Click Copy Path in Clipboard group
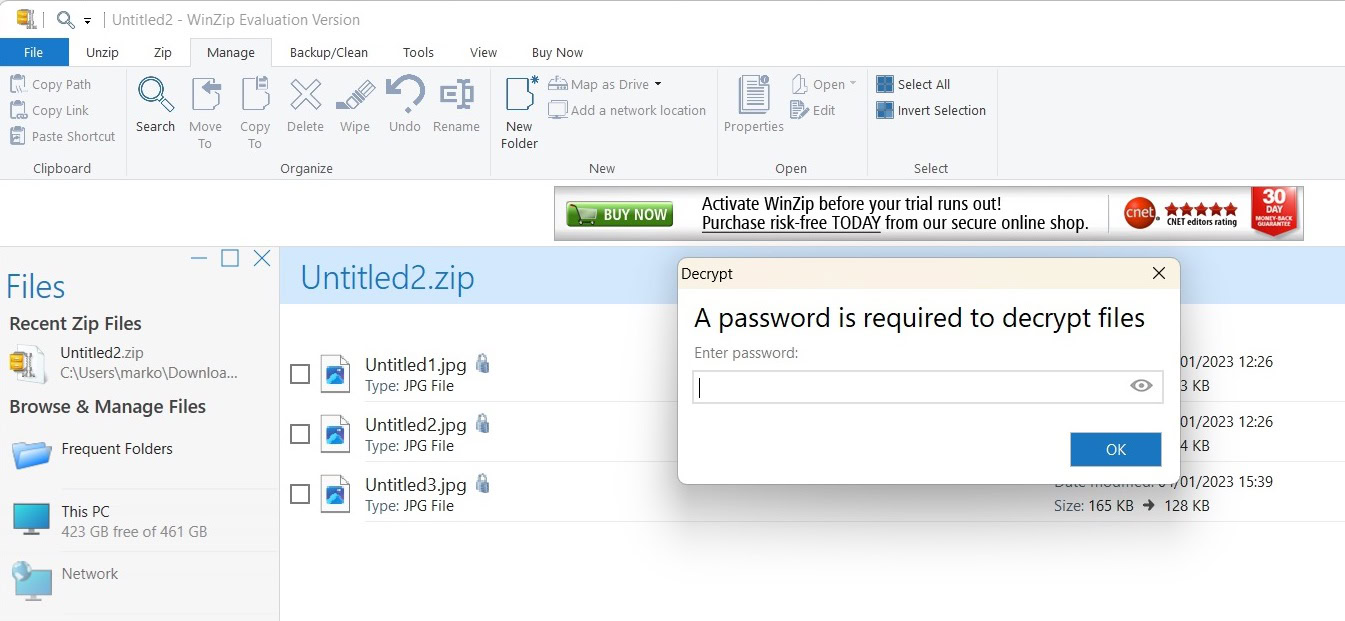 click(x=51, y=84)
